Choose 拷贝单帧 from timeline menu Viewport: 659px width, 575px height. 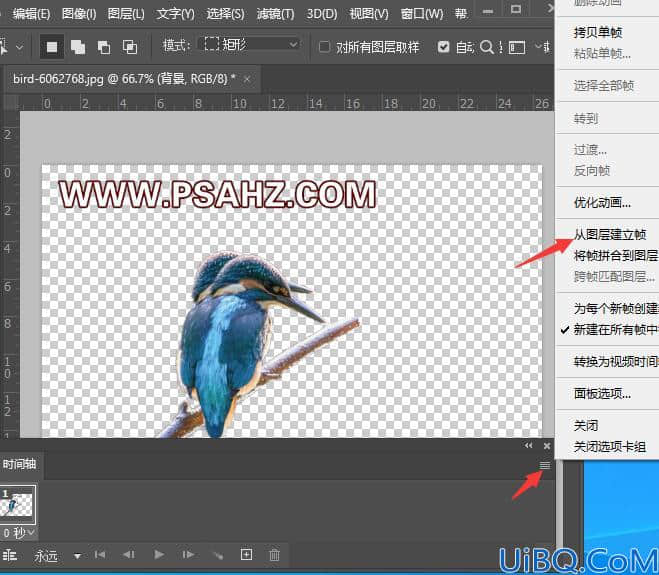(x=598, y=32)
